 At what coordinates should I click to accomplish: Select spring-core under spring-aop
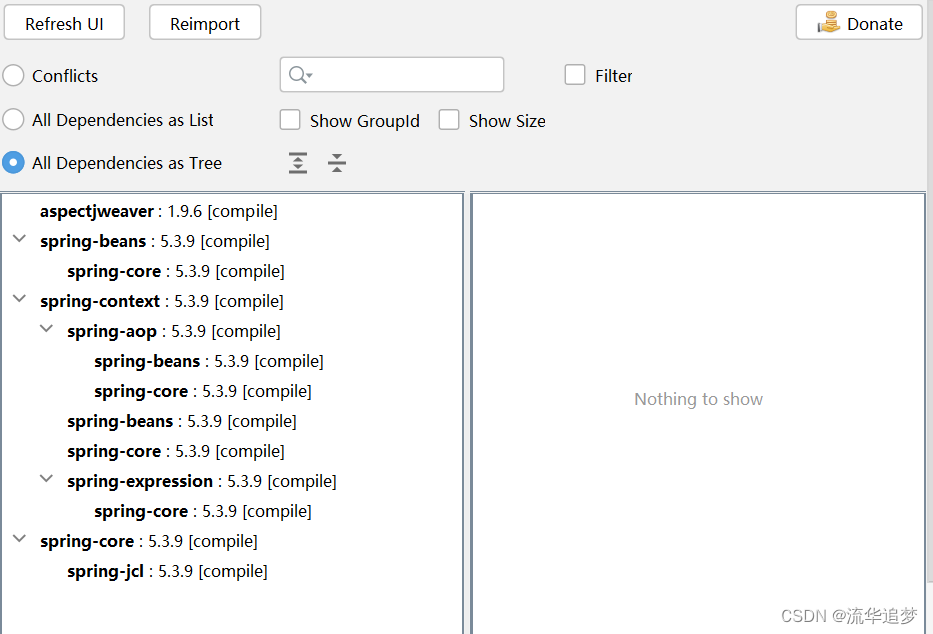[203, 391]
